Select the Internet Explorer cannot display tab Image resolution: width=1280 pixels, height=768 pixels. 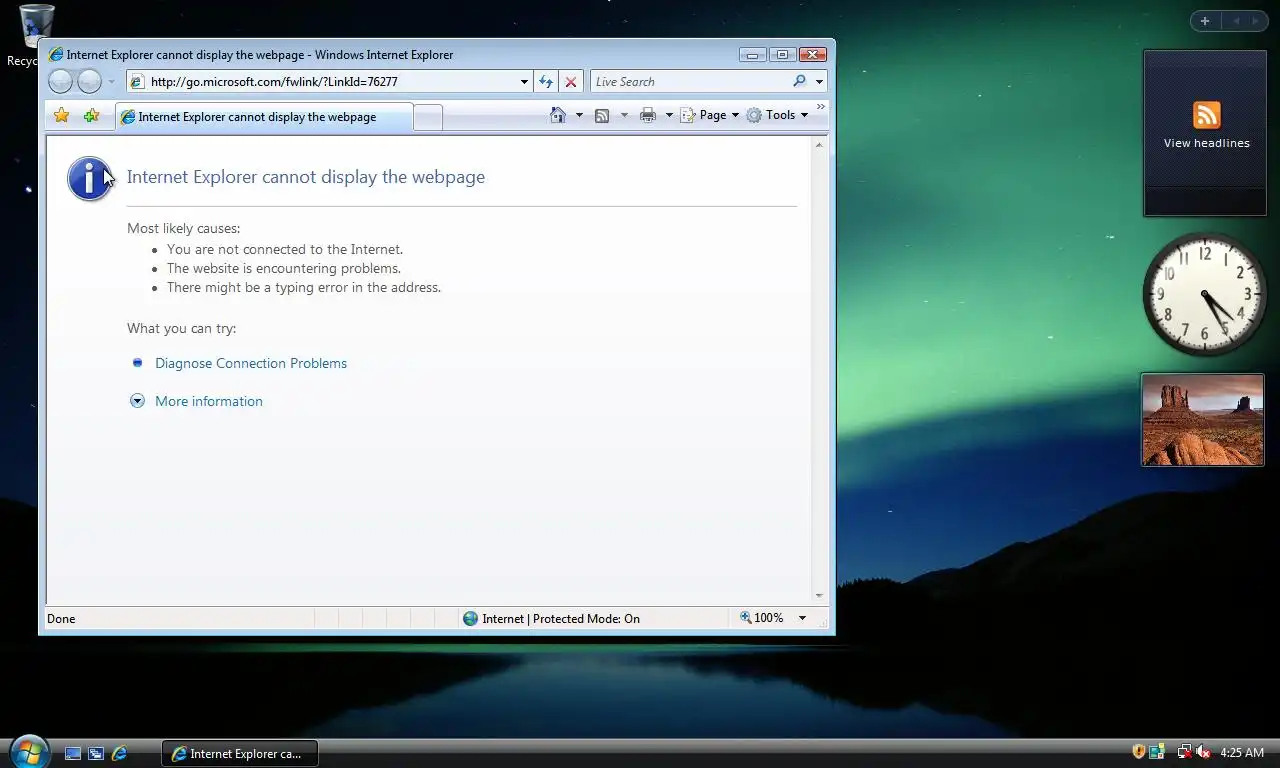pos(264,117)
